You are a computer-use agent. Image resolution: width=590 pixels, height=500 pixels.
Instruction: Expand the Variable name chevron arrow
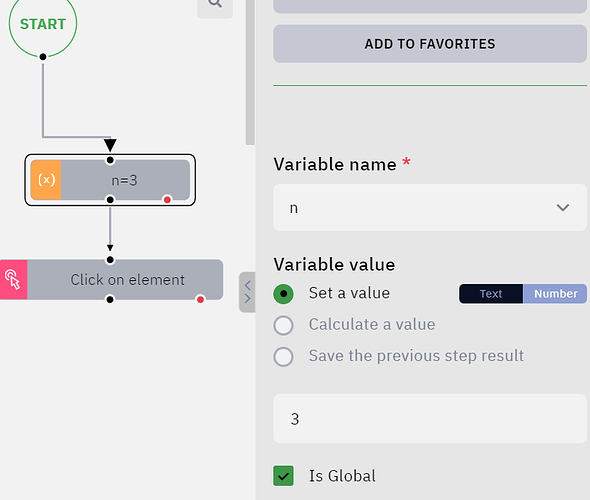[x=563, y=207]
